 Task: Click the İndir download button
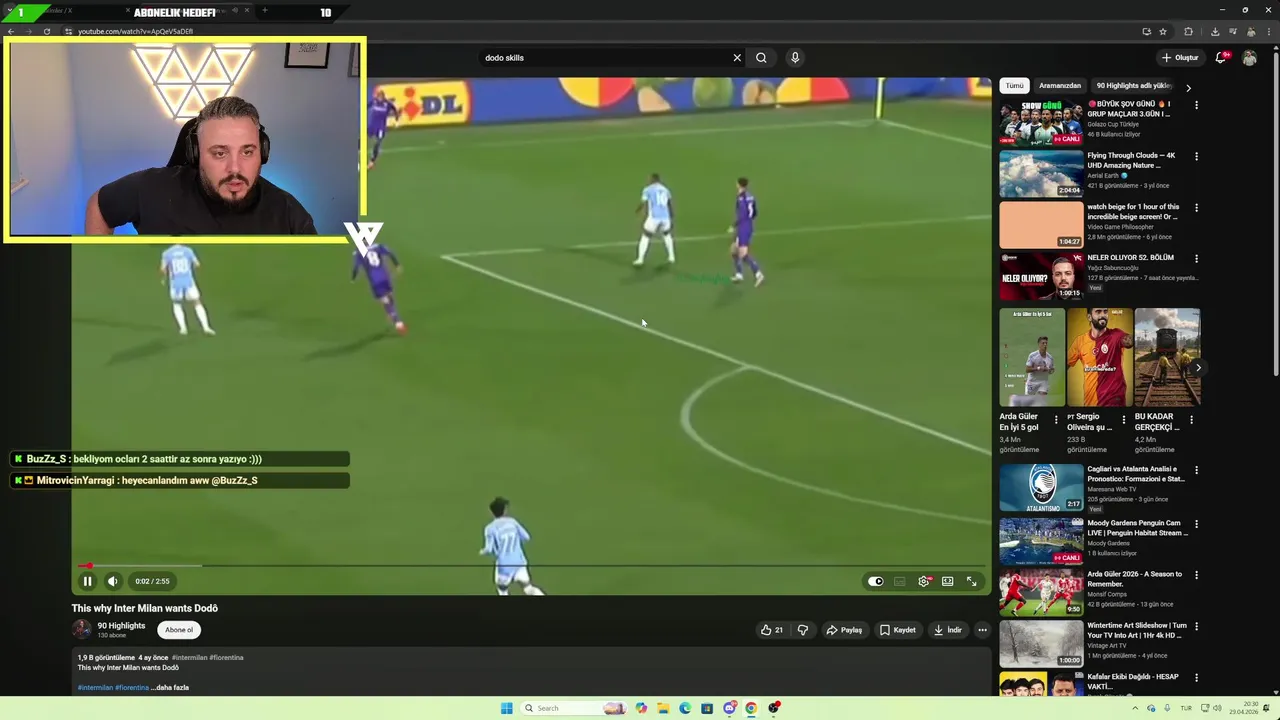[948, 630]
